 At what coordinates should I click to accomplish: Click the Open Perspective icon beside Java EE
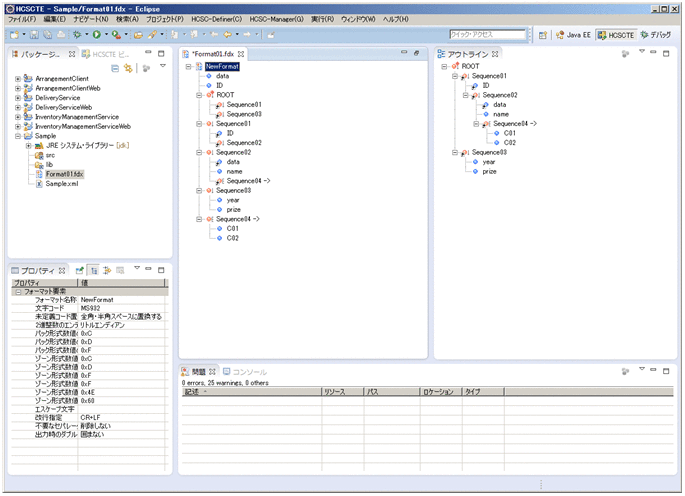point(543,35)
